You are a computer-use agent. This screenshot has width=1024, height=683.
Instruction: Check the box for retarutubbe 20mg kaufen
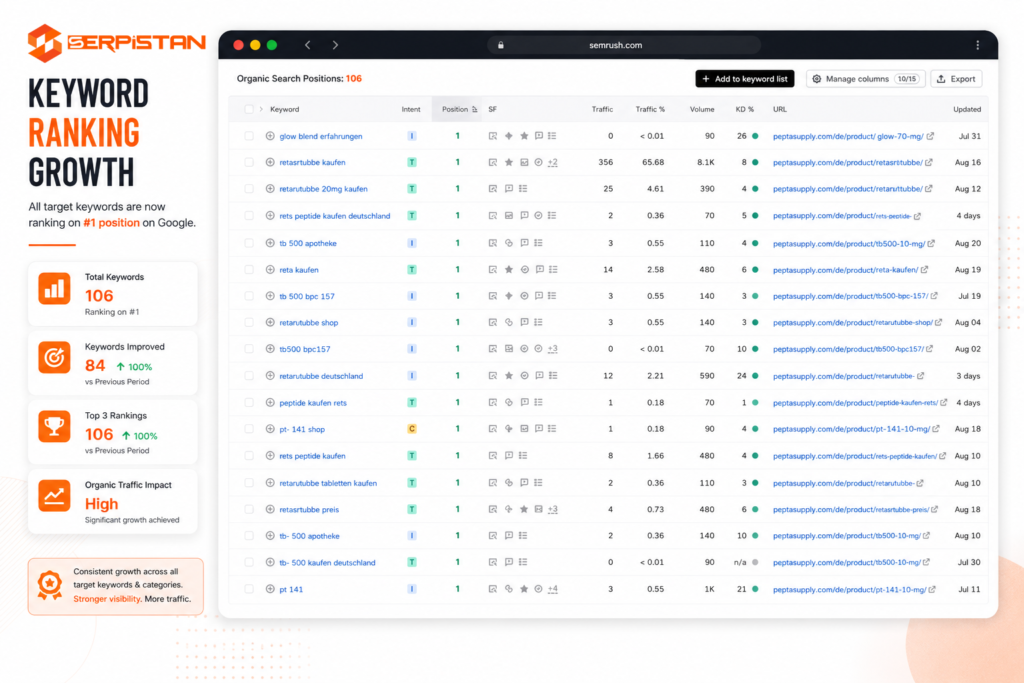249,189
